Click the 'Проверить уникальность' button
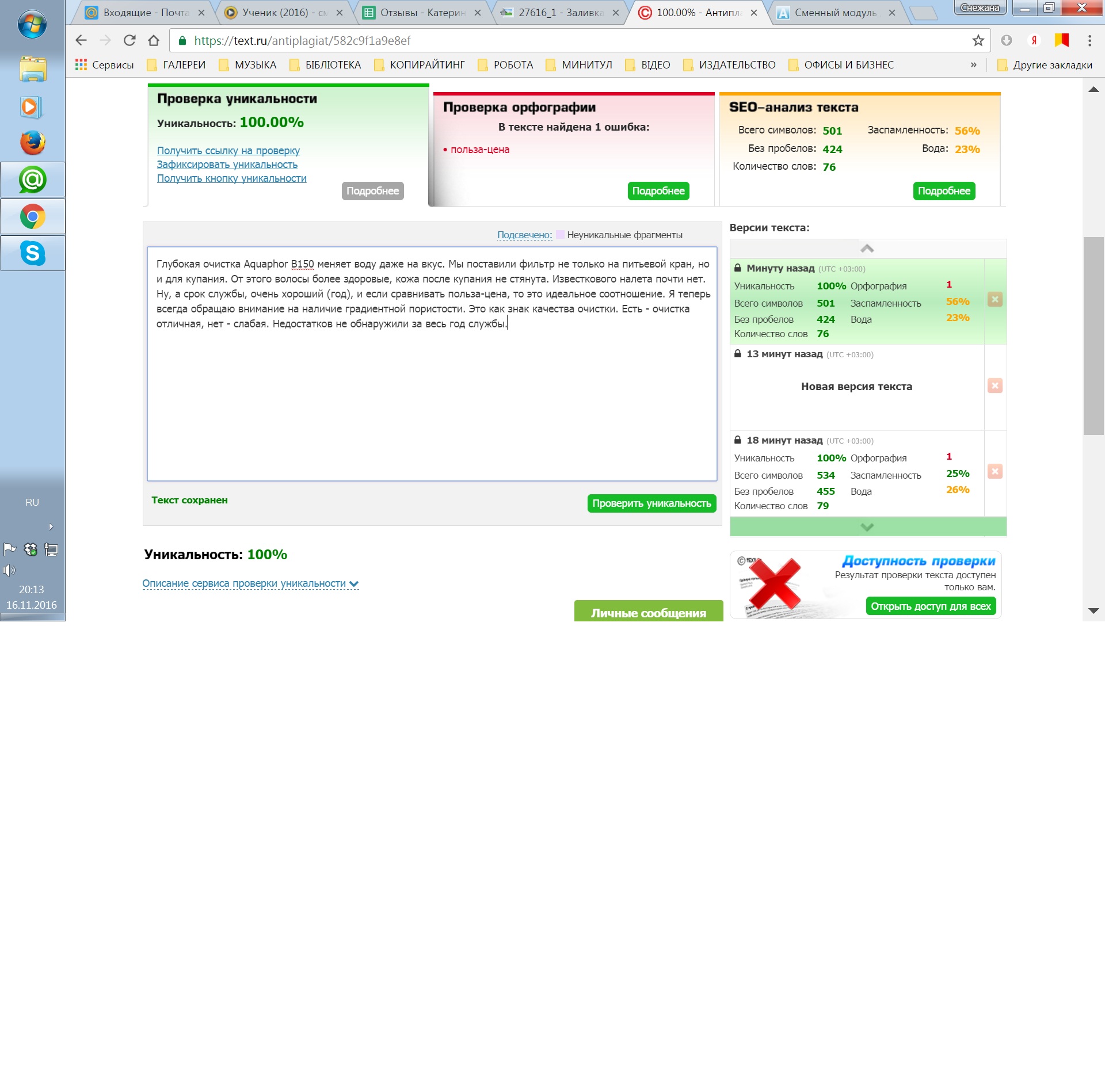The height and width of the screenshot is (1092, 1105). pyautogui.click(x=651, y=503)
